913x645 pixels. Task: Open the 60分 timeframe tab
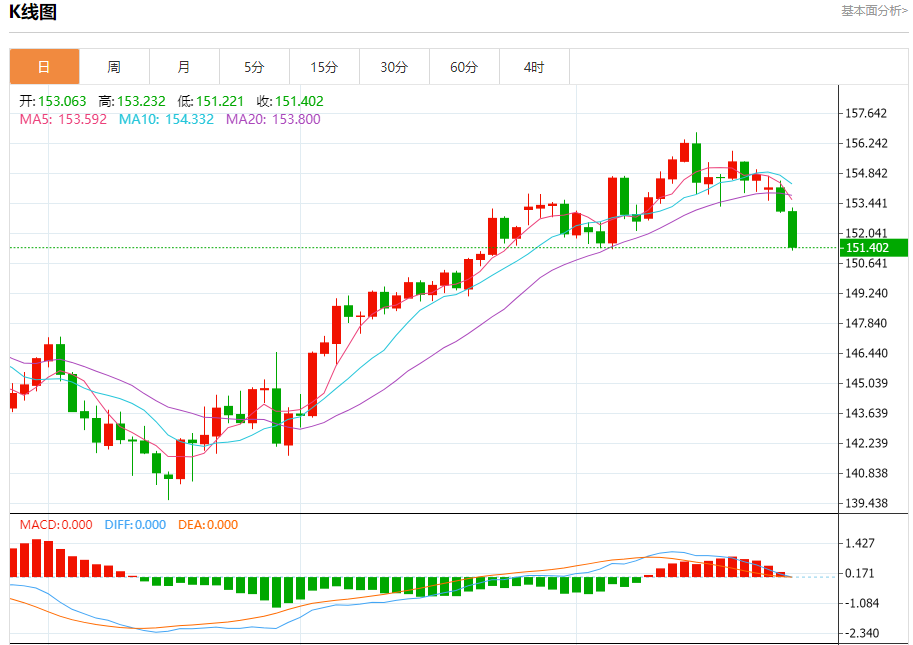464,67
